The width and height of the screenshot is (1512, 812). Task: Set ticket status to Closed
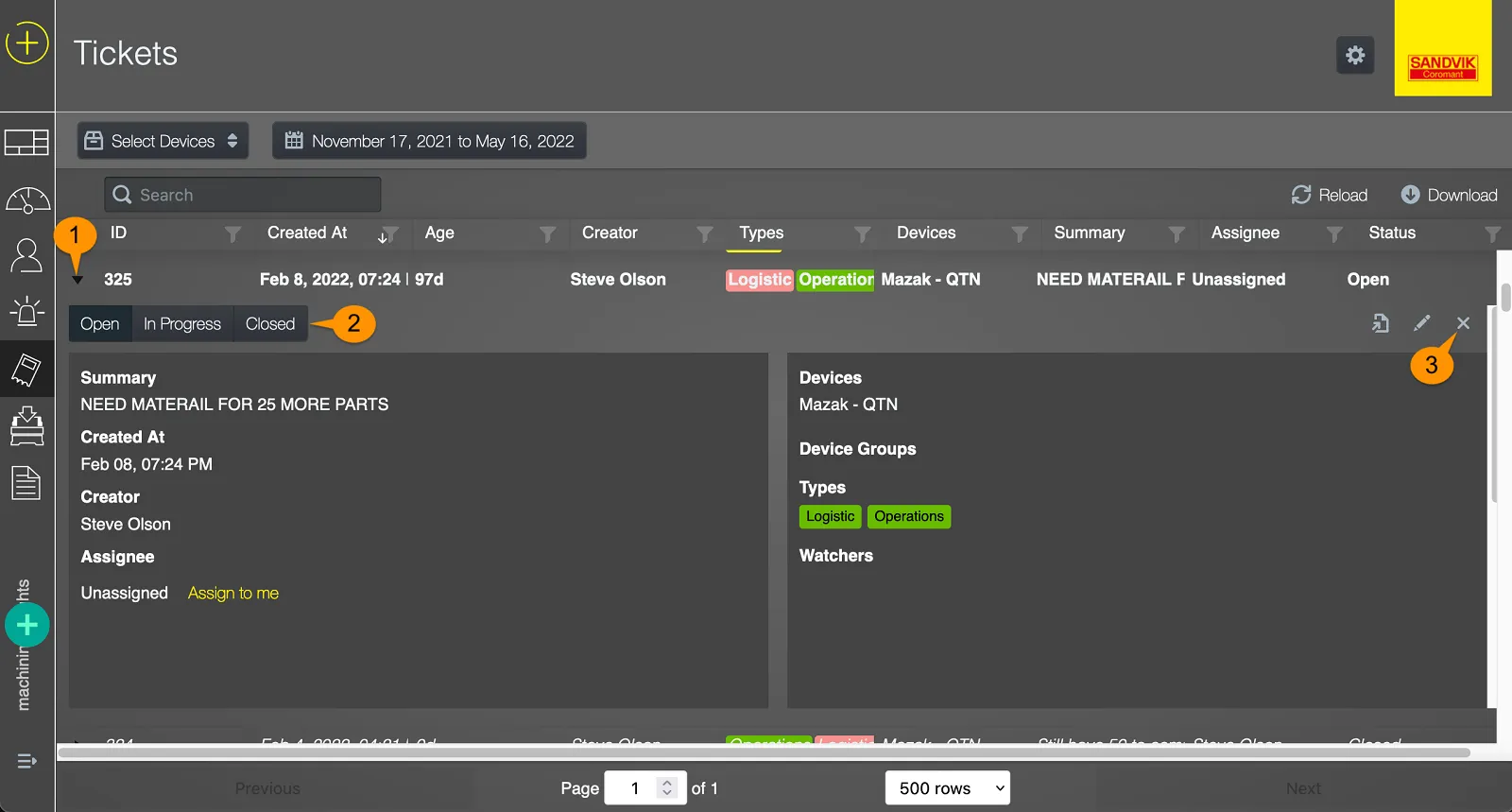click(270, 323)
